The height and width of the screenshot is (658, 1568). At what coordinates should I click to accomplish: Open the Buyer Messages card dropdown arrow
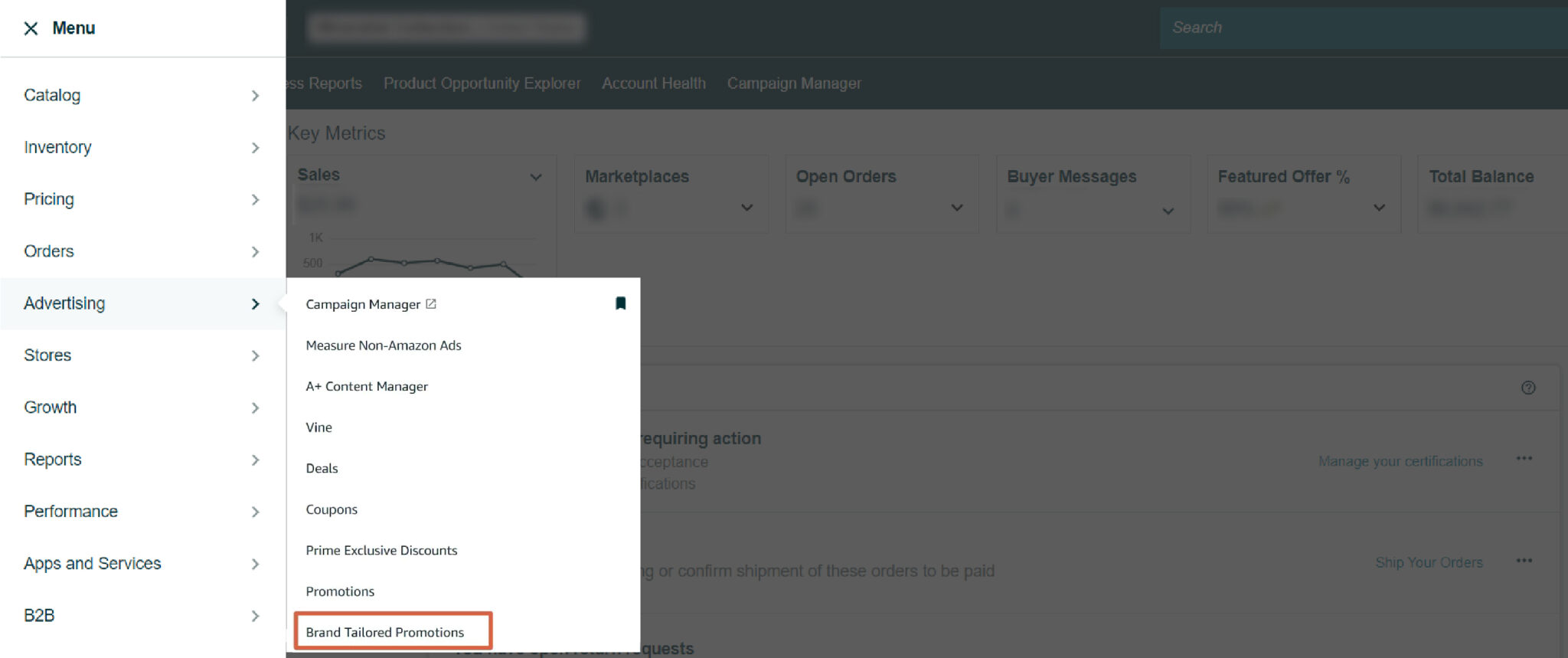click(x=1168, y=211)
